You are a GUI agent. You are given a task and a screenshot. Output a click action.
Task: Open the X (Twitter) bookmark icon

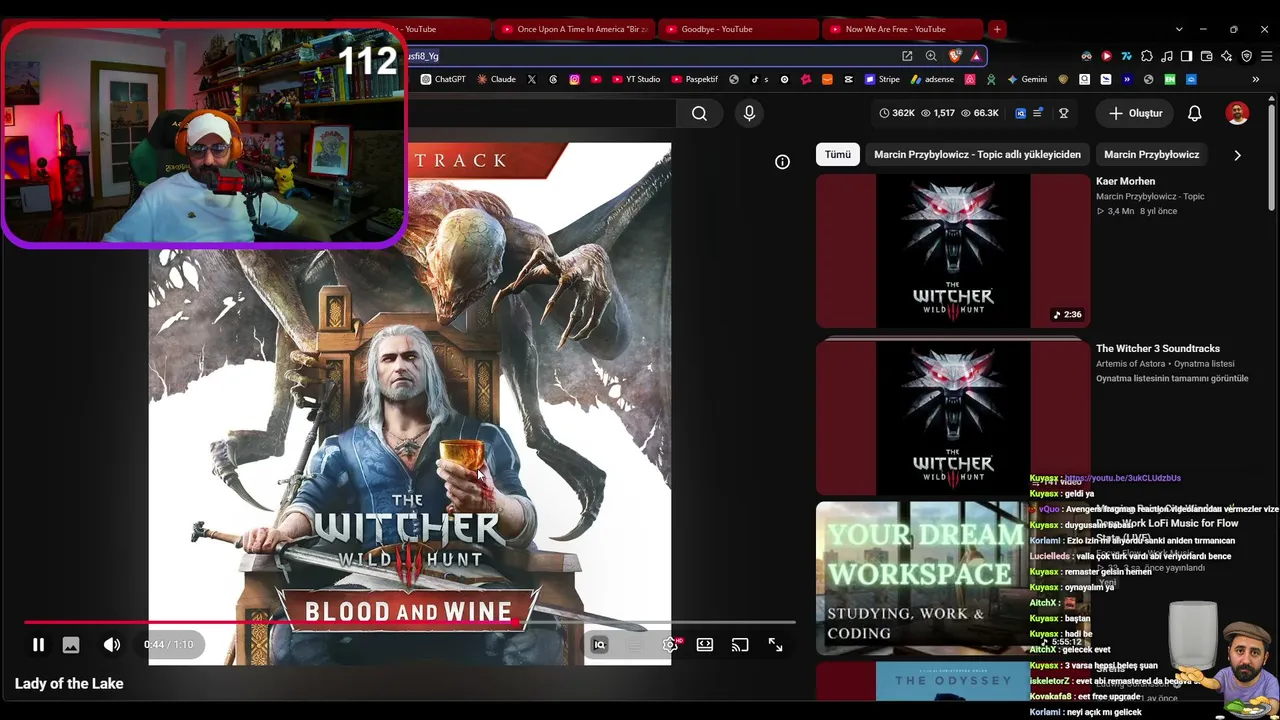tap(531, 79)
